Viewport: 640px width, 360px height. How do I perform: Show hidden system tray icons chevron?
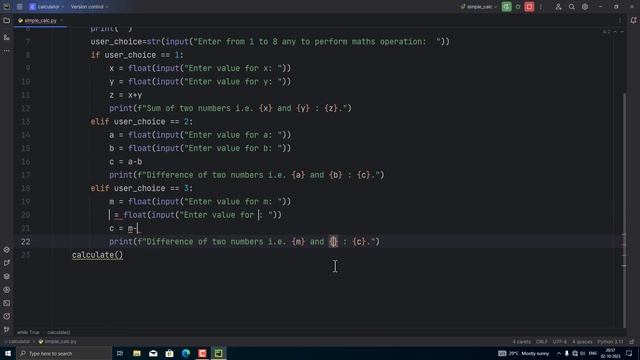[558, 353]
